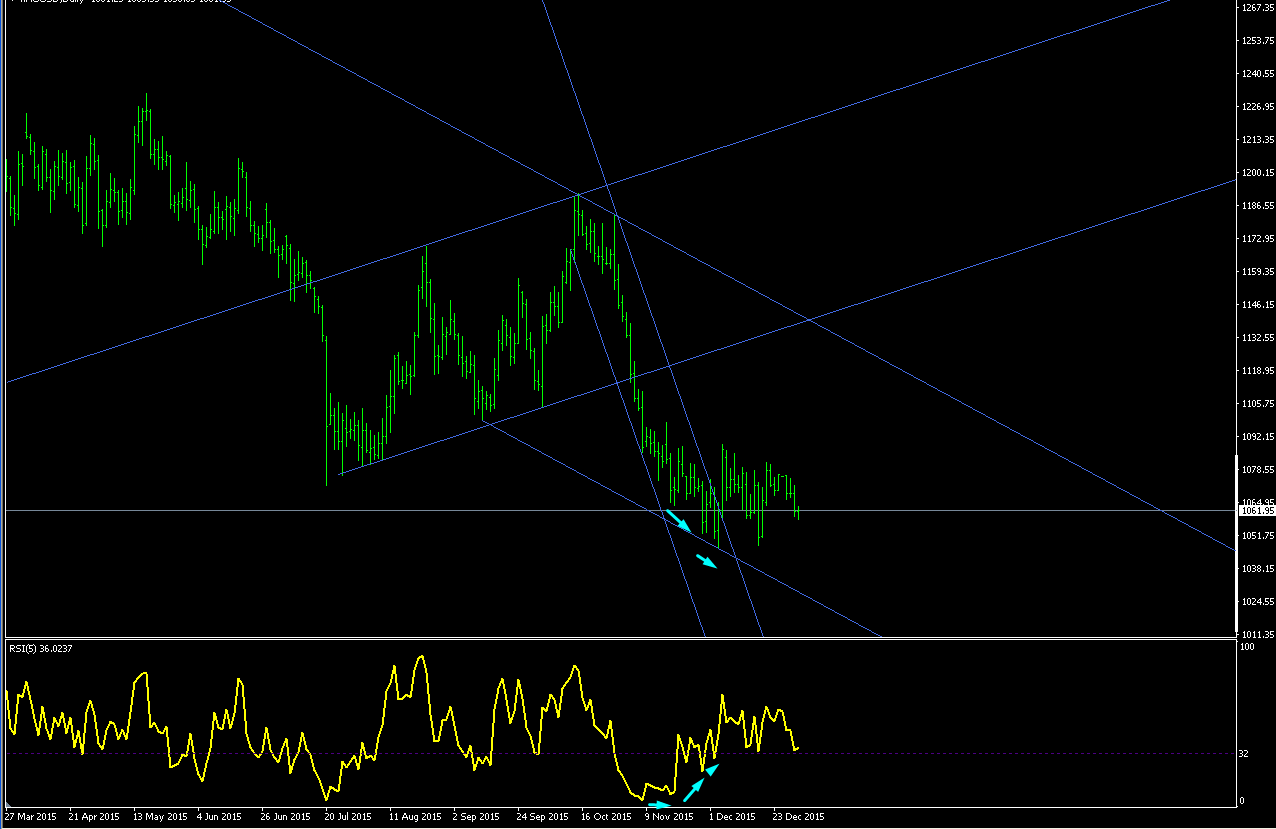Click the 1078.55 price scale label
The height and width of the screenshot is (829, 1276).
pyautogui.click(x=1256, y=470)
